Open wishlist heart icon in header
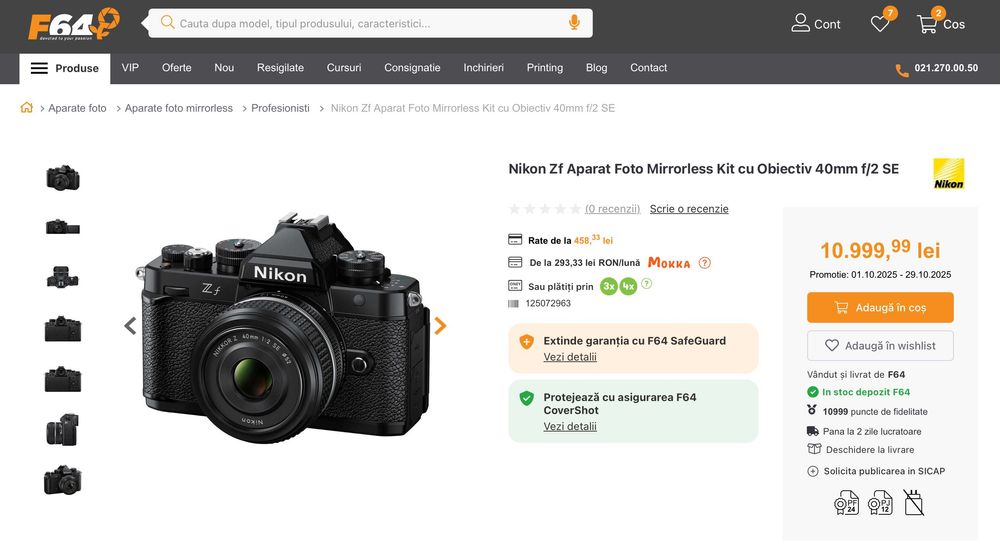This screenshot has width=1000, height=544. coord(881,24)
